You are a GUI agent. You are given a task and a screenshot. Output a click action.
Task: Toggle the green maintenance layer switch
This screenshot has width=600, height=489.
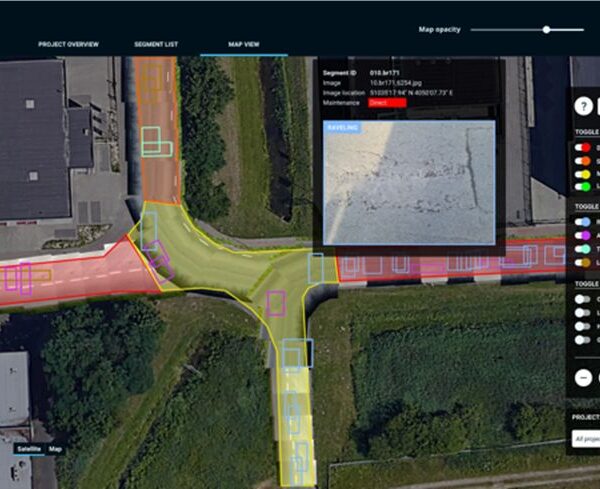point(584,186)
